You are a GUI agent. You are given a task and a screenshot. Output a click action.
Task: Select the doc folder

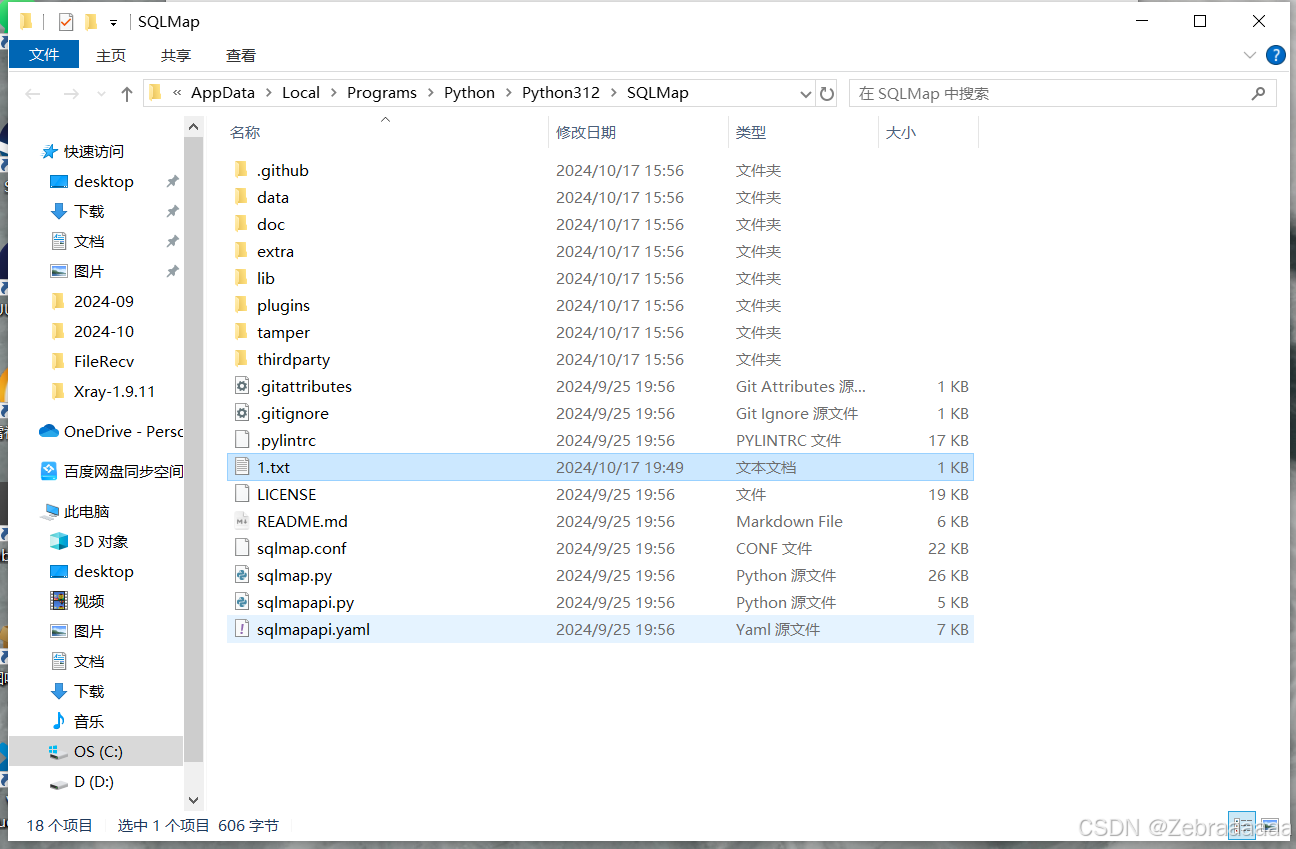(600, 224)
